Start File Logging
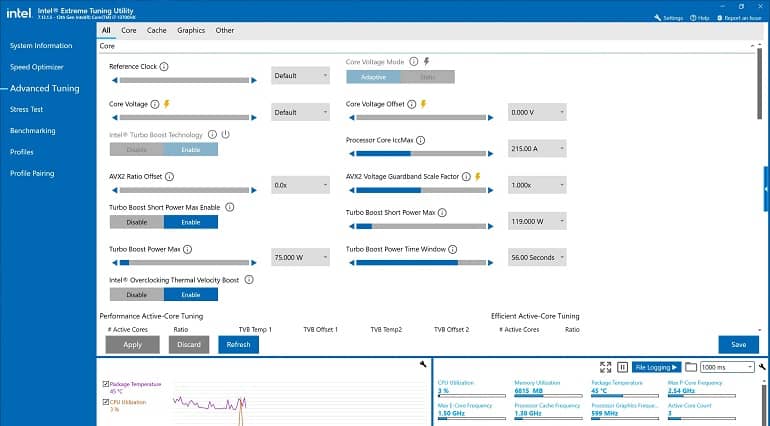 tap(656, 368)
